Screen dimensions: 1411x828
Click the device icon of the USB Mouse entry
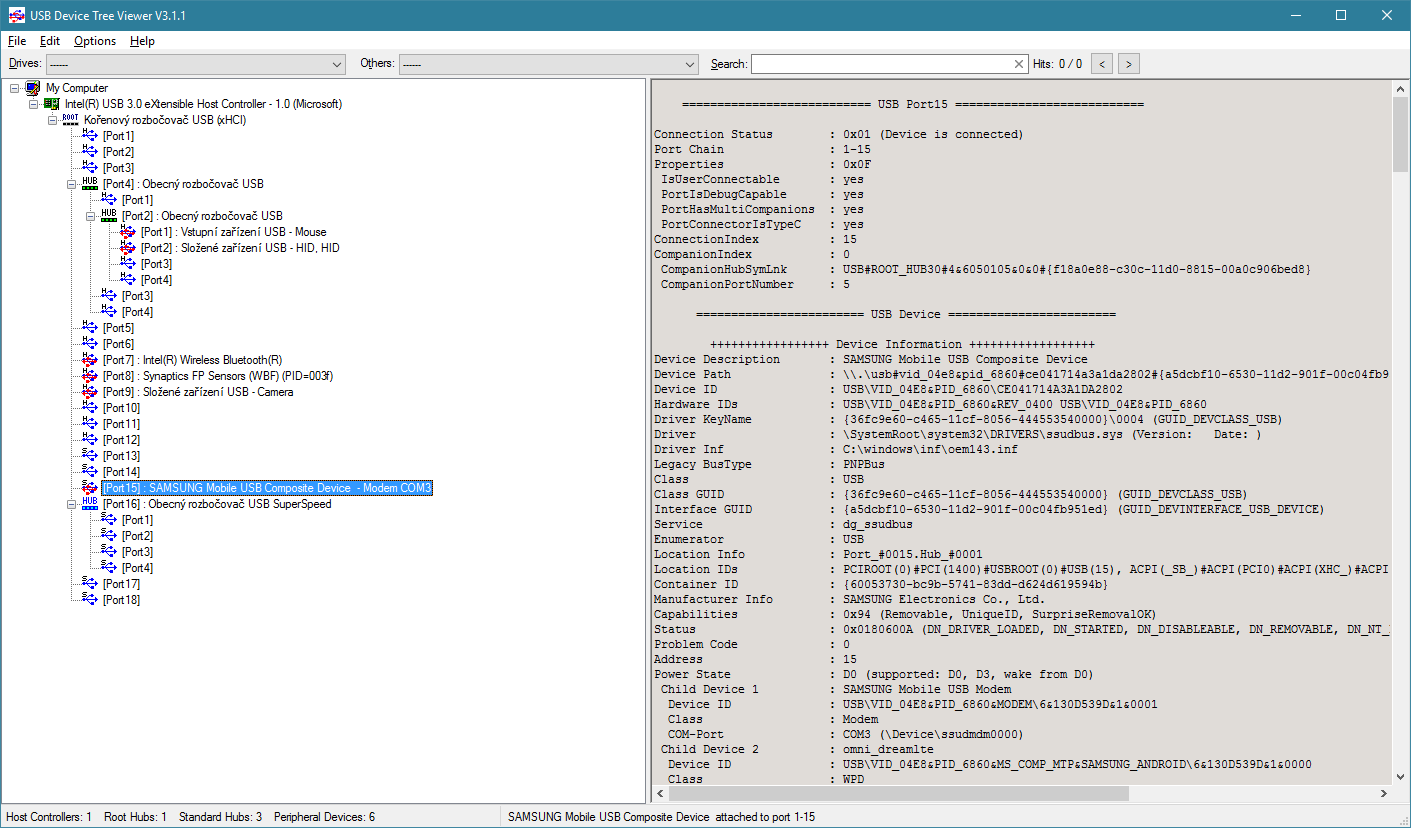[x=128, y=232]
